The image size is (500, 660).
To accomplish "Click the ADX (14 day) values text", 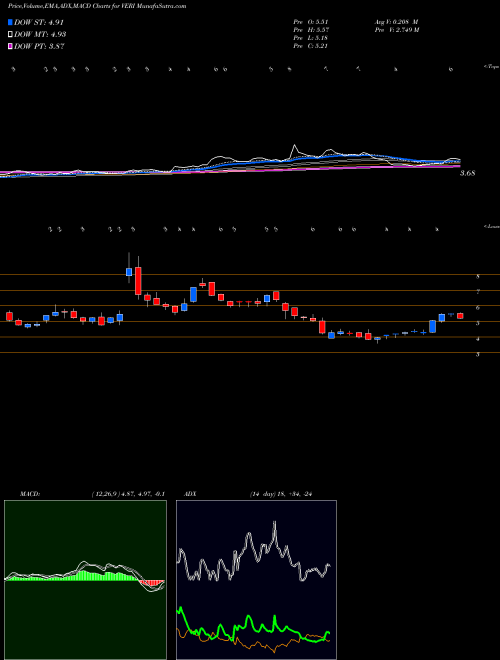I will 280,494.
